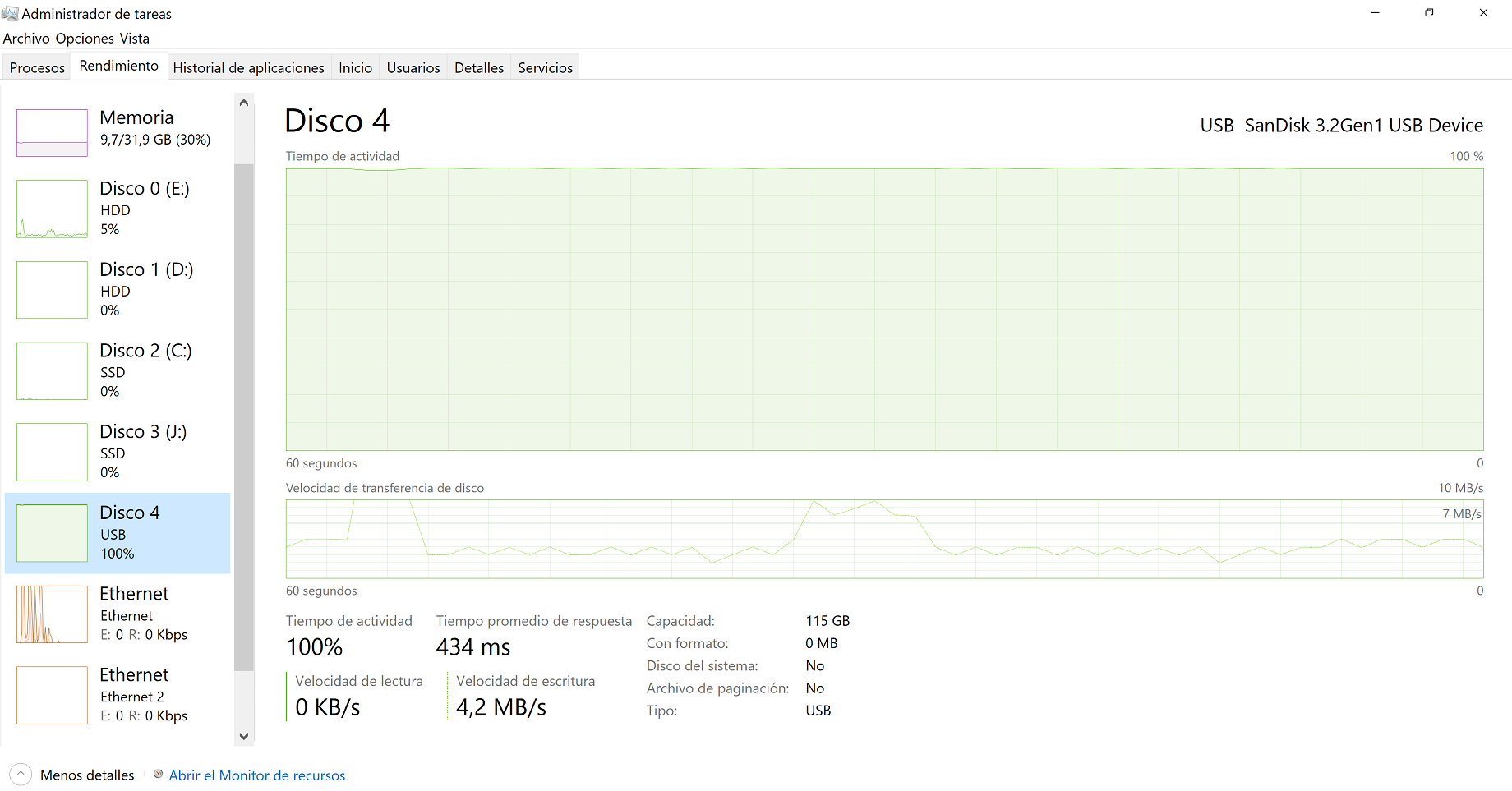This screenshot has width=1512, height=791.
Task: Click the sidebar vertical scrollbar thumb
Action: tap(244, 417)
